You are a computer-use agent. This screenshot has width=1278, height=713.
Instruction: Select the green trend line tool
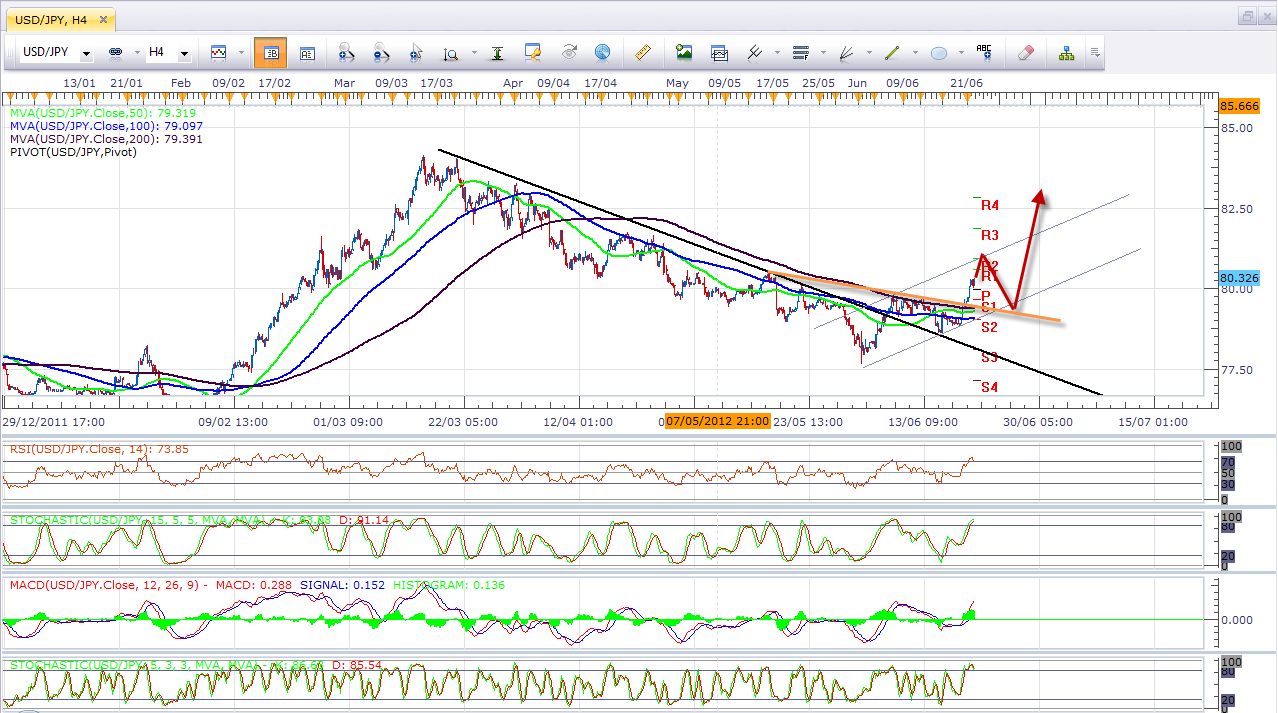pos(892,52)
